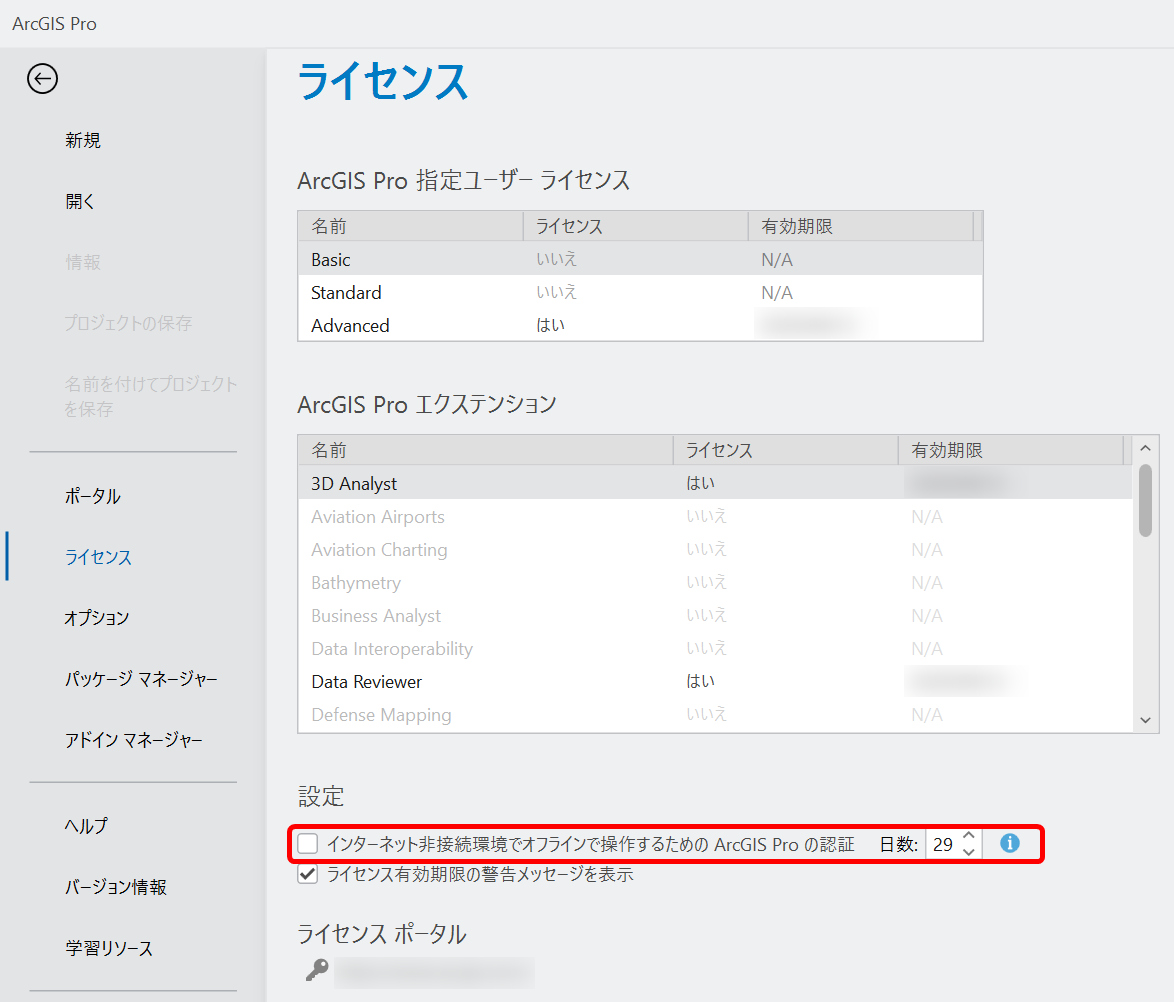
Task: Click the back arrow icon
Action: 42,79
